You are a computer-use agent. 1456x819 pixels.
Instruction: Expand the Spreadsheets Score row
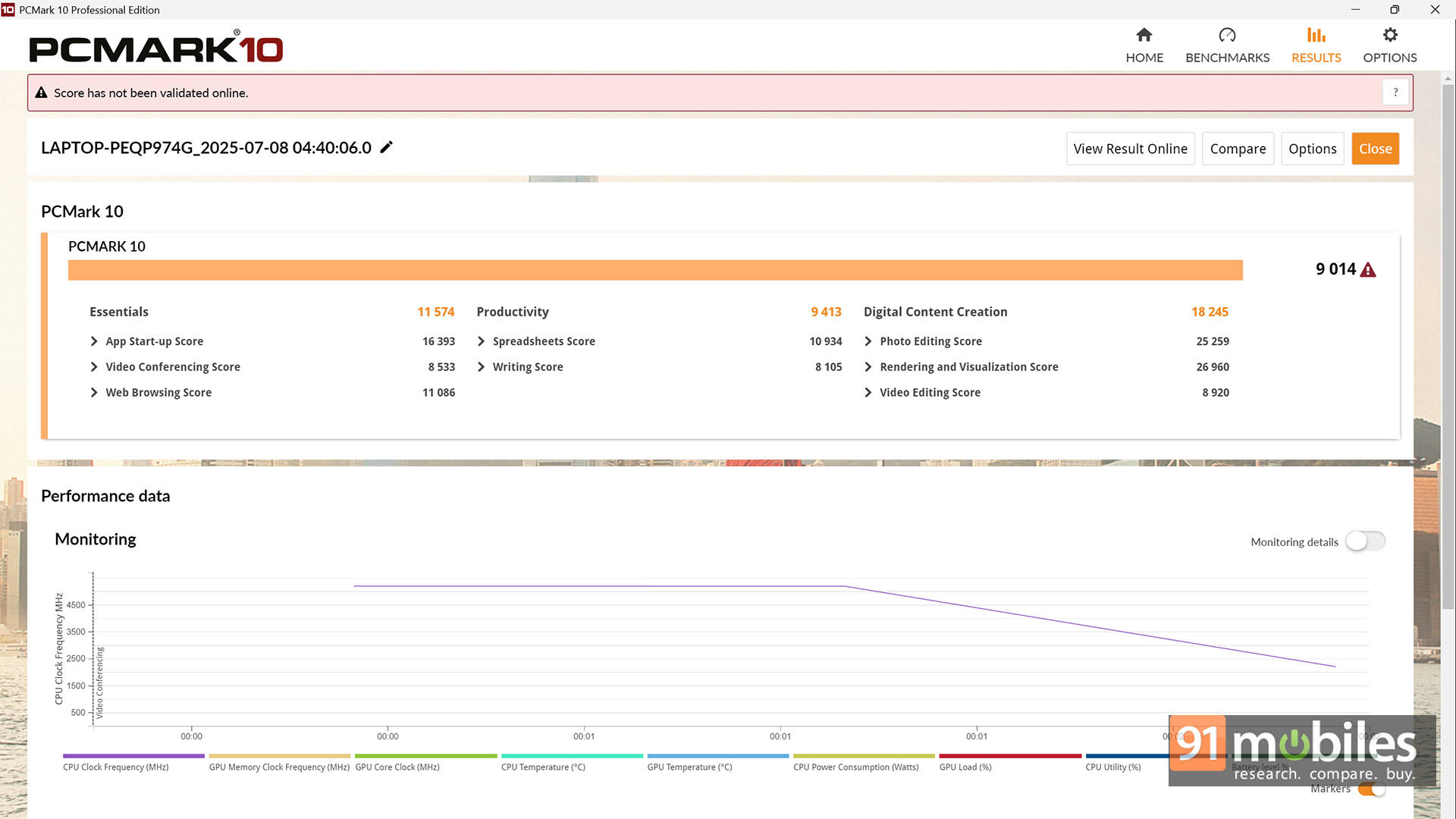pos(481,341)
